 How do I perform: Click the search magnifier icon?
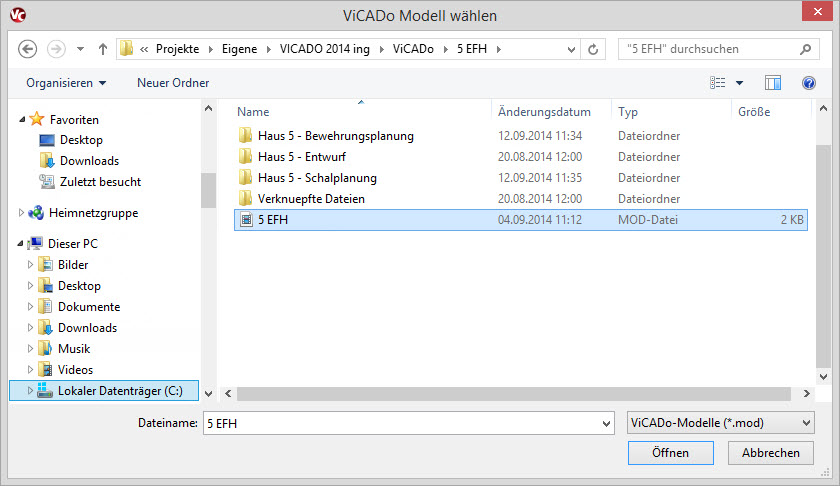tap(805, 49)
